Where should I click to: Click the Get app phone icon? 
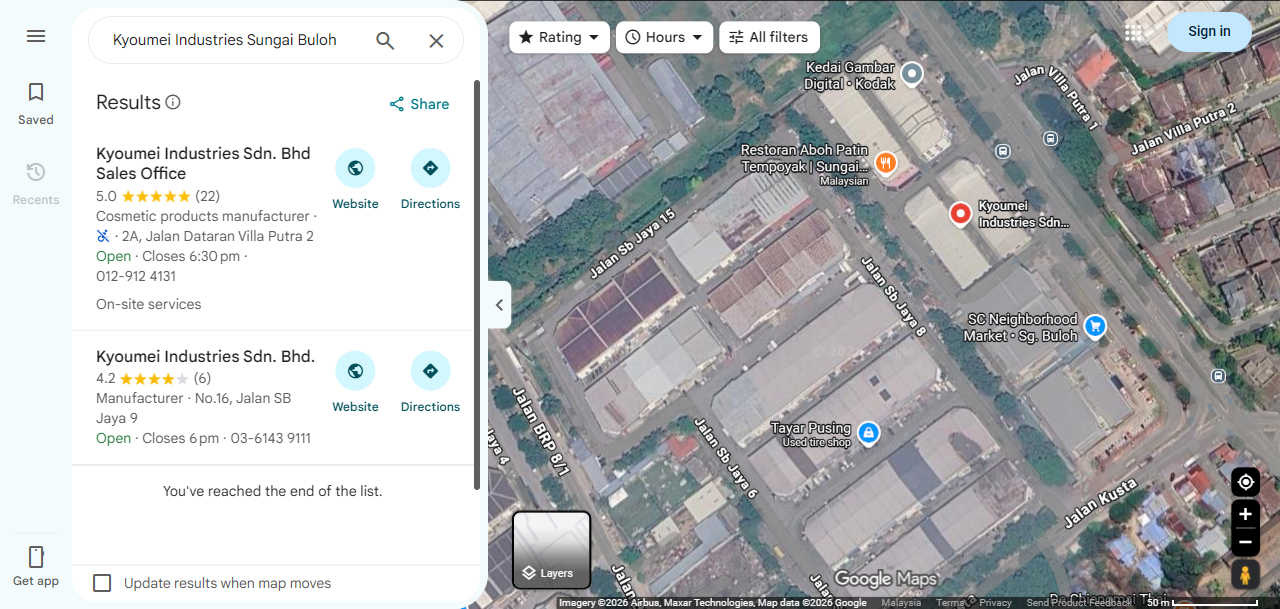pyautogui.click(x=36, y=557)
